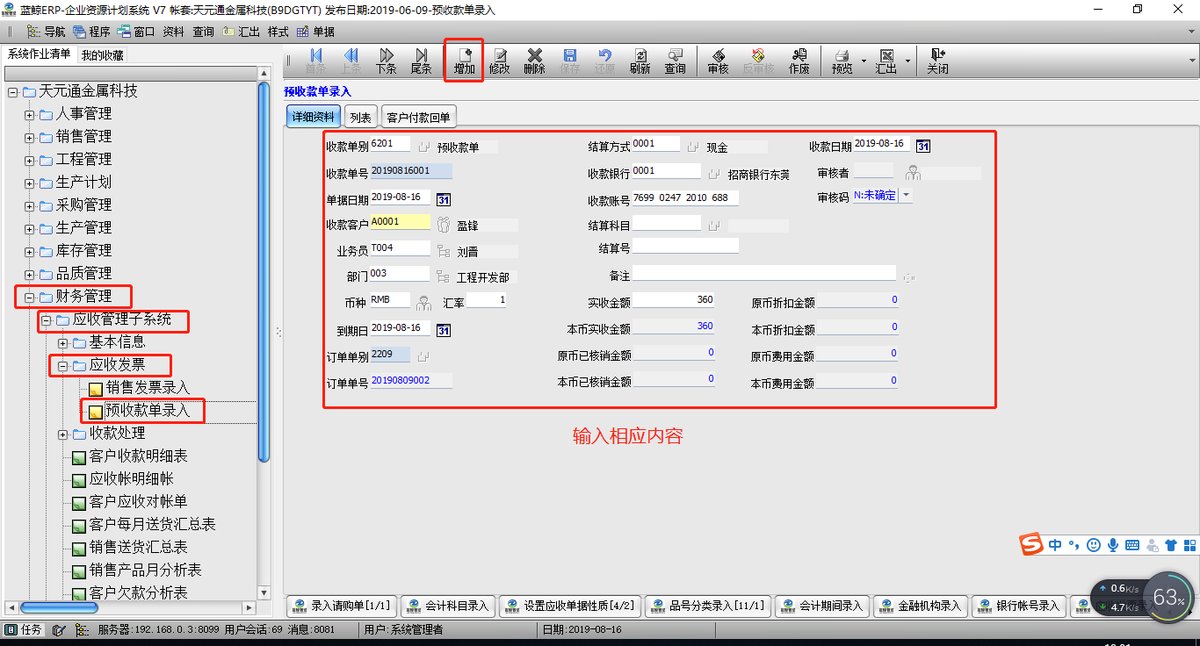Viewport: 1200px width, 646px height.
Task: Click the 任务 status bar button
Action: [24, 630]
